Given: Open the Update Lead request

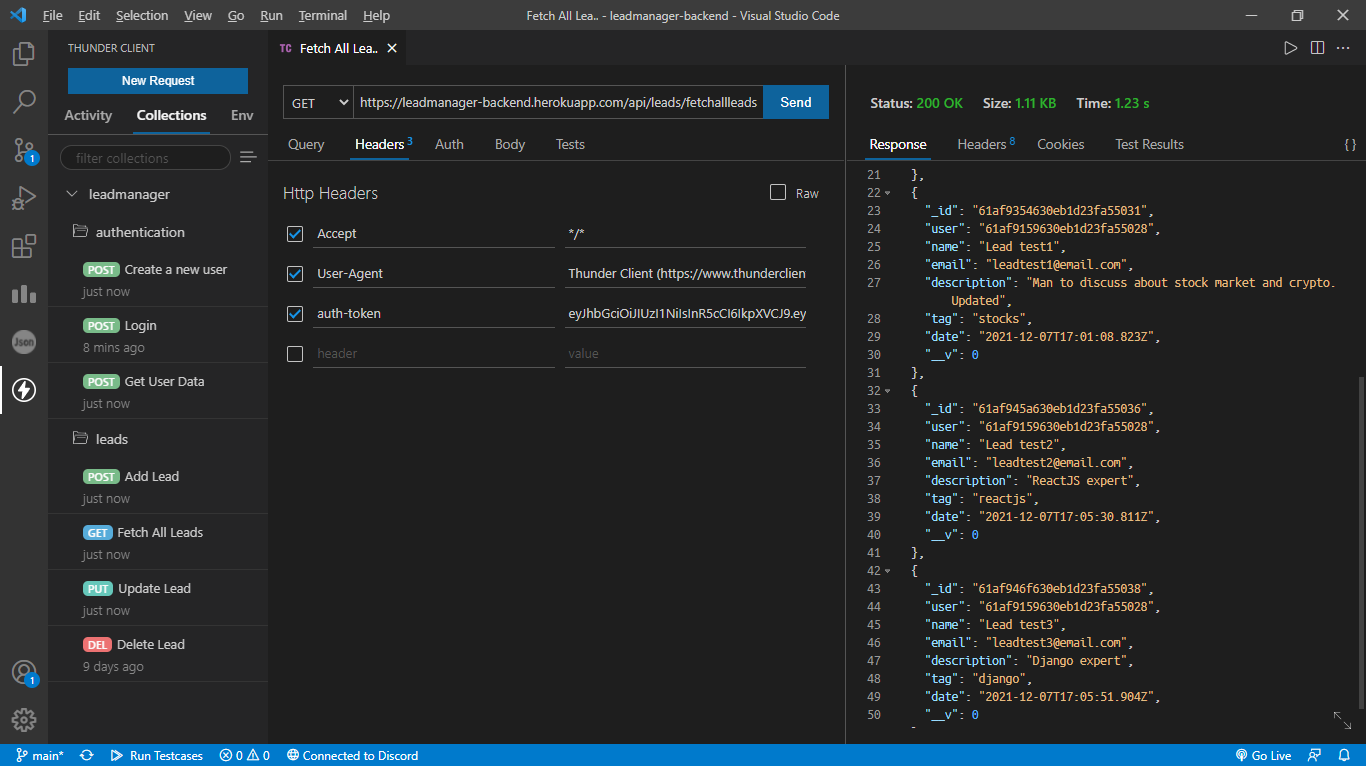Looking at the screenshot, I should [158, 598].
